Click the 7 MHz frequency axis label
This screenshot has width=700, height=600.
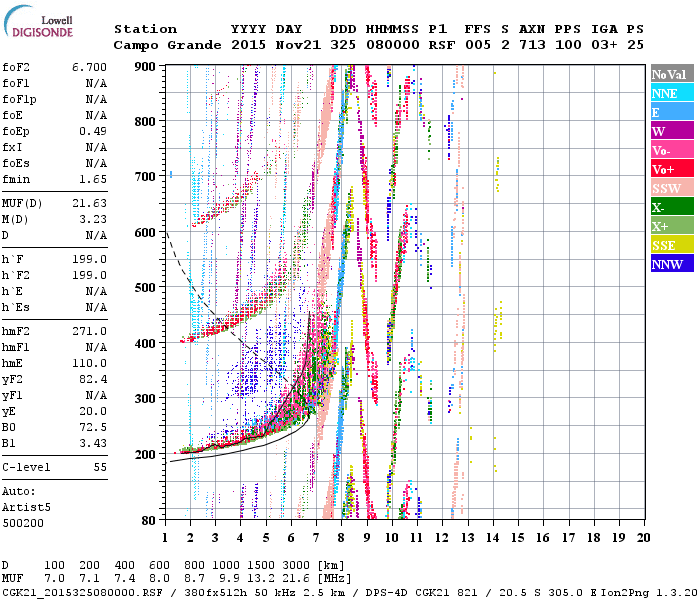point(316,538)
